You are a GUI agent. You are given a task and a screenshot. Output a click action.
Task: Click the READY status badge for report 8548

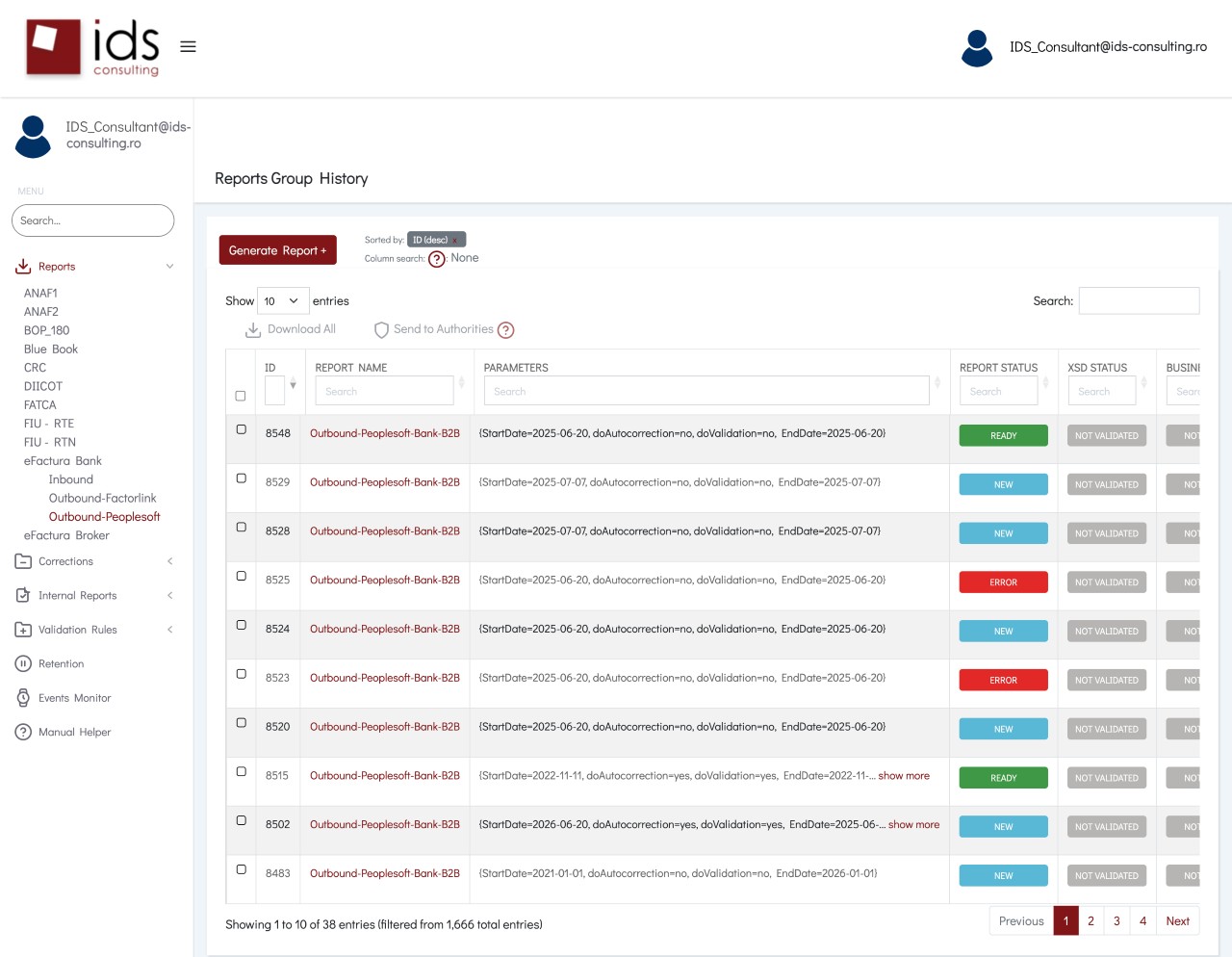click(x=1004, y=435)
